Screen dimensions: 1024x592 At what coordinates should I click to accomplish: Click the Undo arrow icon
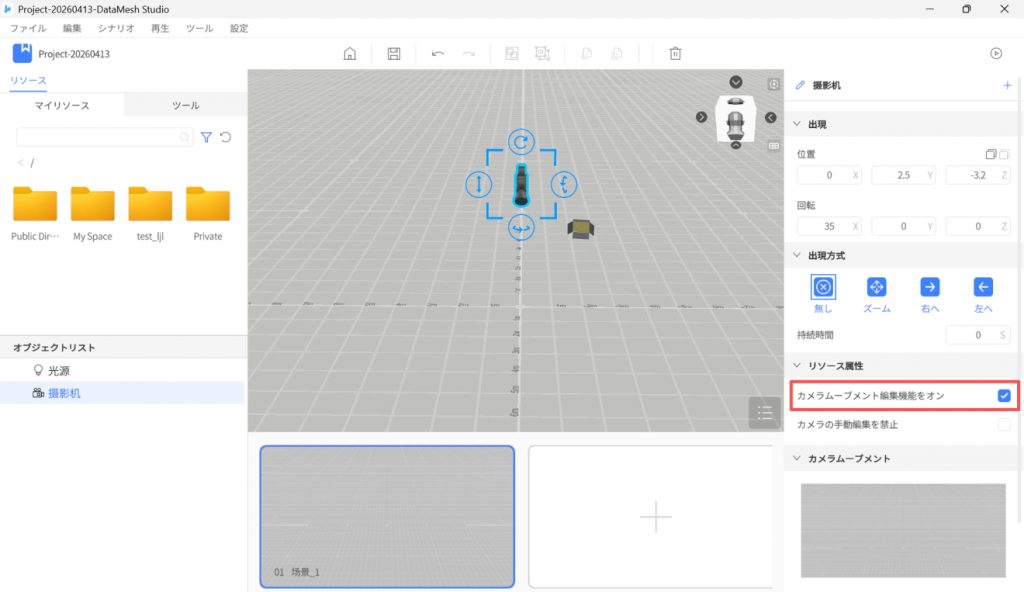(438, 54)
